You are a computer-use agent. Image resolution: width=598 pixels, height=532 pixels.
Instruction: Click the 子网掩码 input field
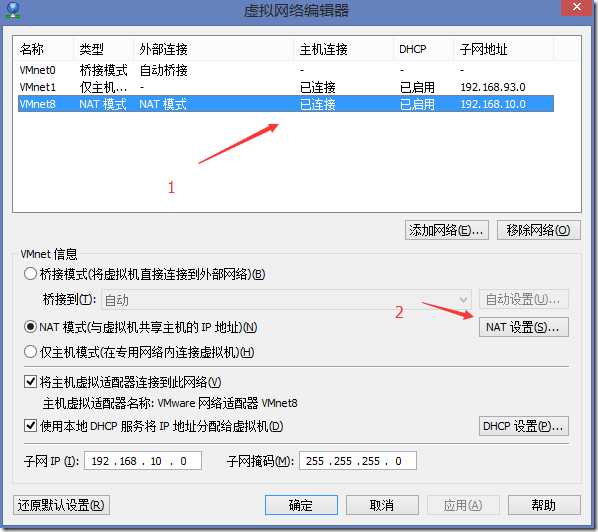click(358, 461)
